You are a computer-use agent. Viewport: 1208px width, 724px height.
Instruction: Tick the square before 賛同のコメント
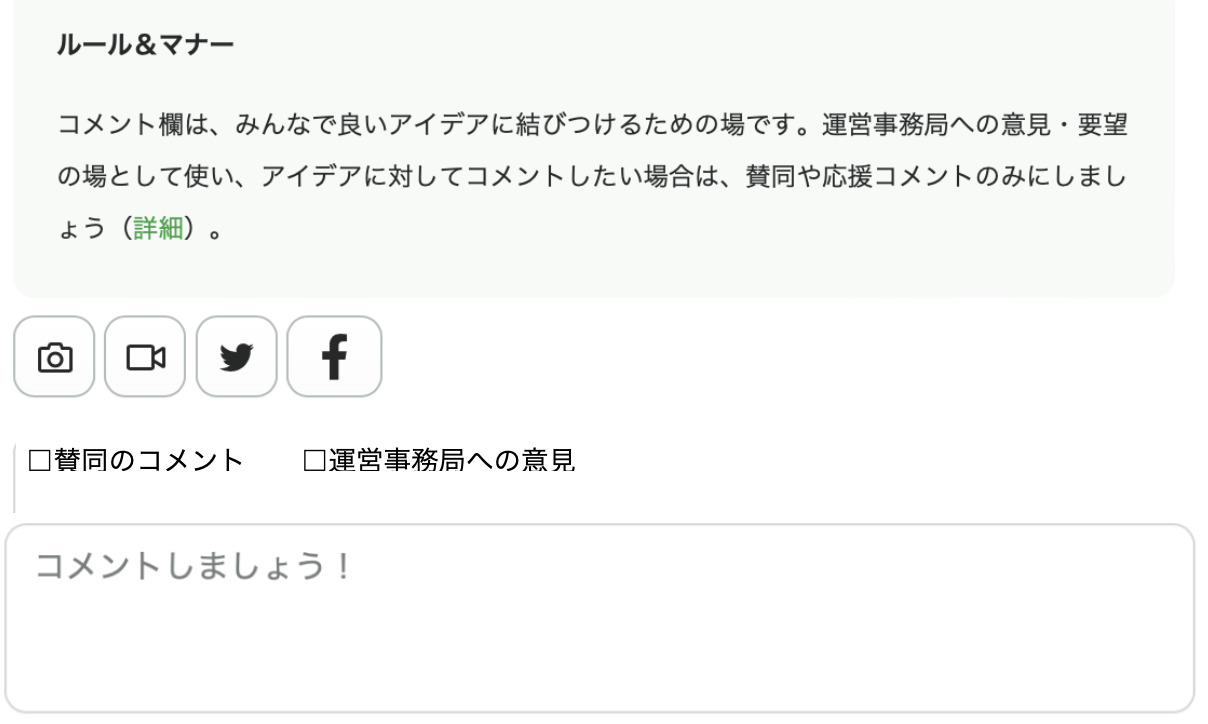pos(40,461)
